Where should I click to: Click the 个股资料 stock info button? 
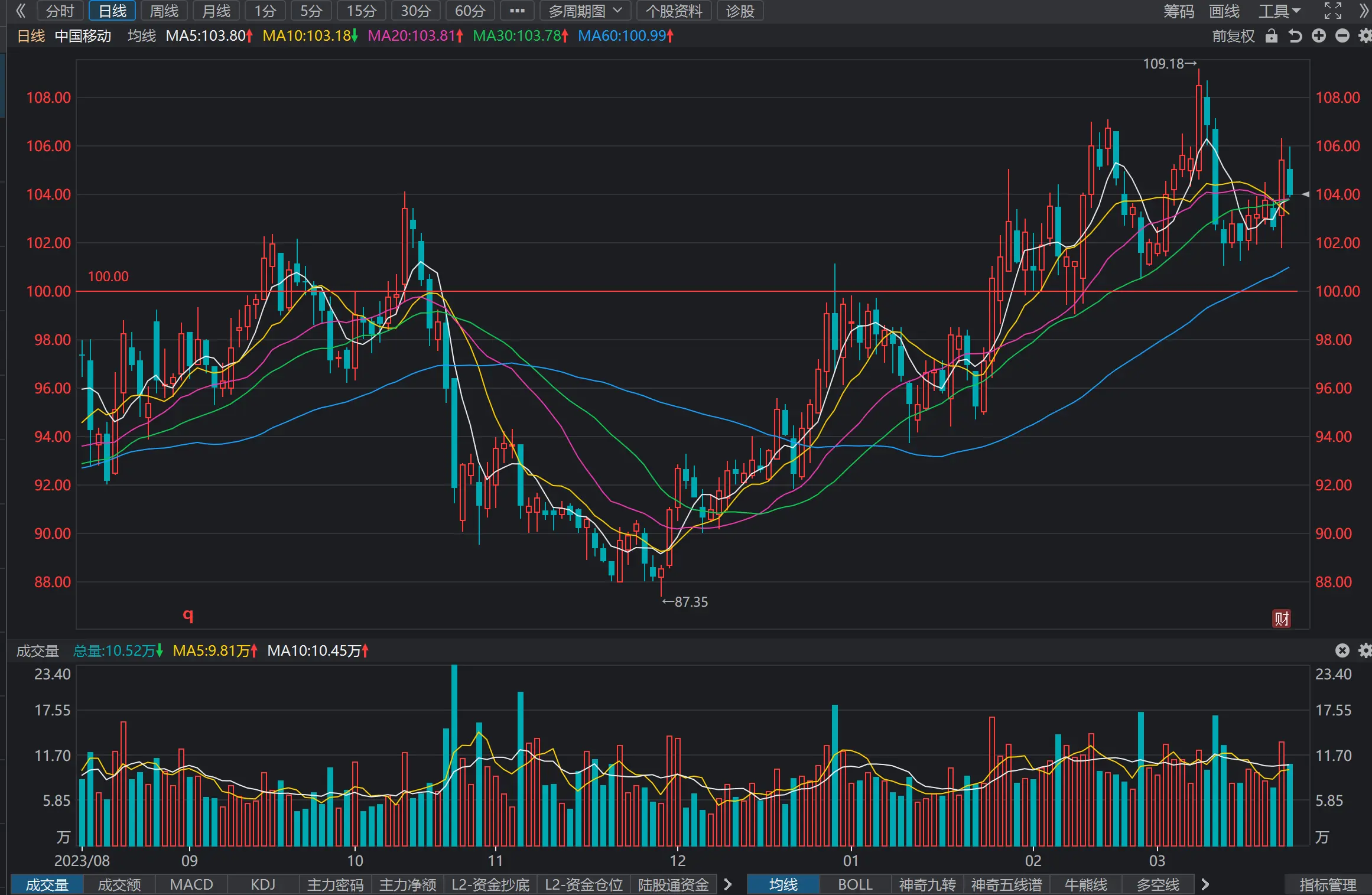tap(674, 11)
